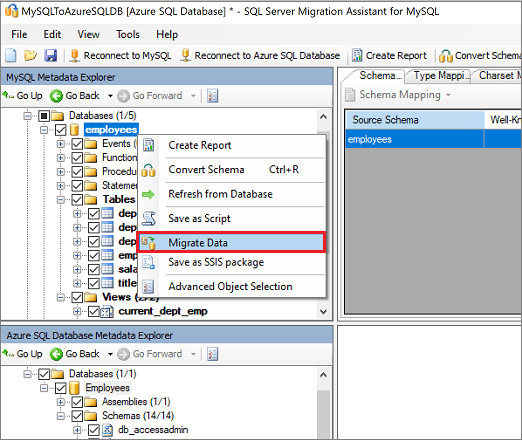Uncheck the Azure Employees database checkbox
Viewport: 522px width, 440px height.
(x=60, y=388)
